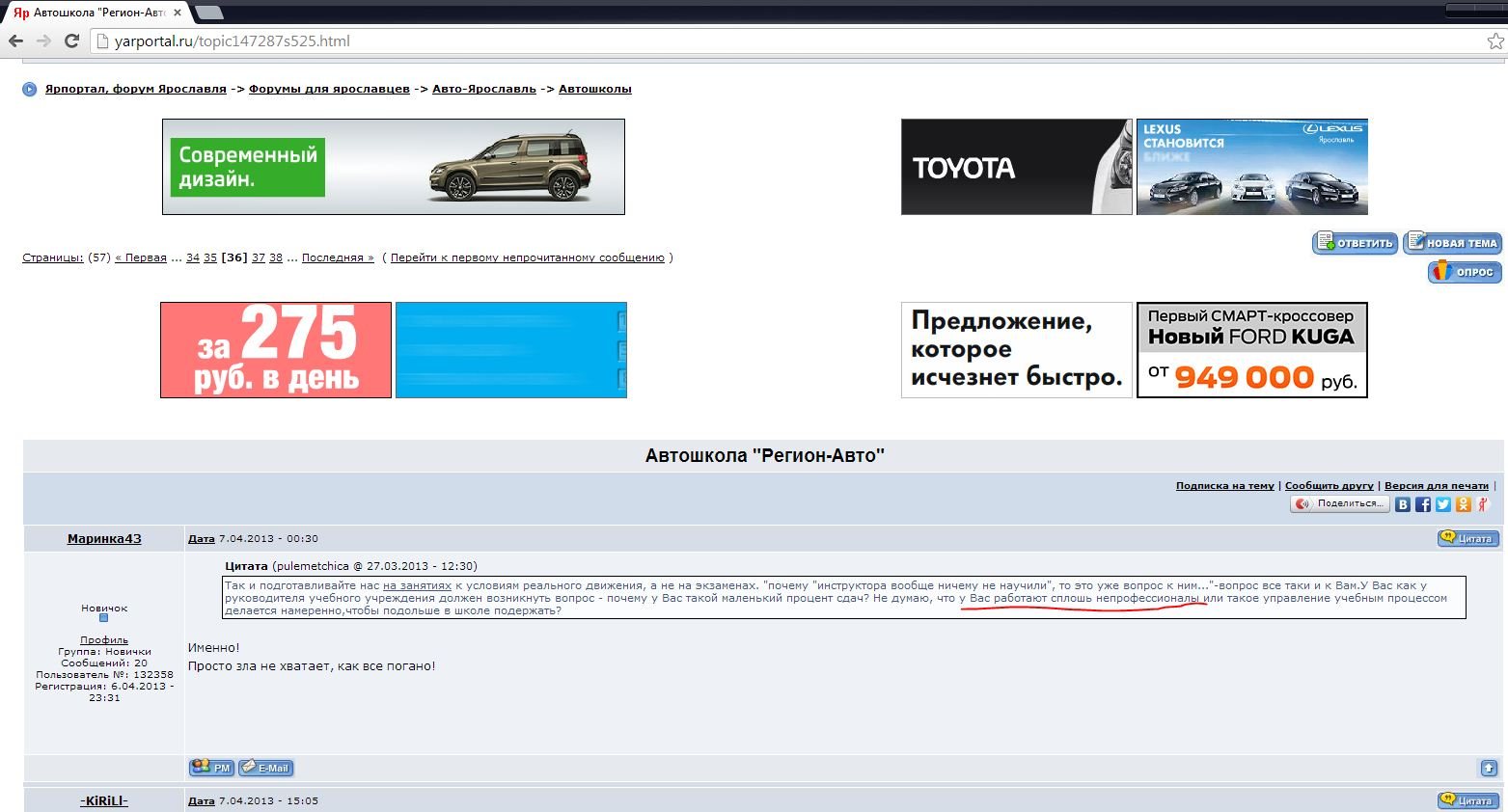Open the Поделиться share menu
The width and height of the screenshot is (1508, 812).
pyautogui.click(x=1340, y=504)
